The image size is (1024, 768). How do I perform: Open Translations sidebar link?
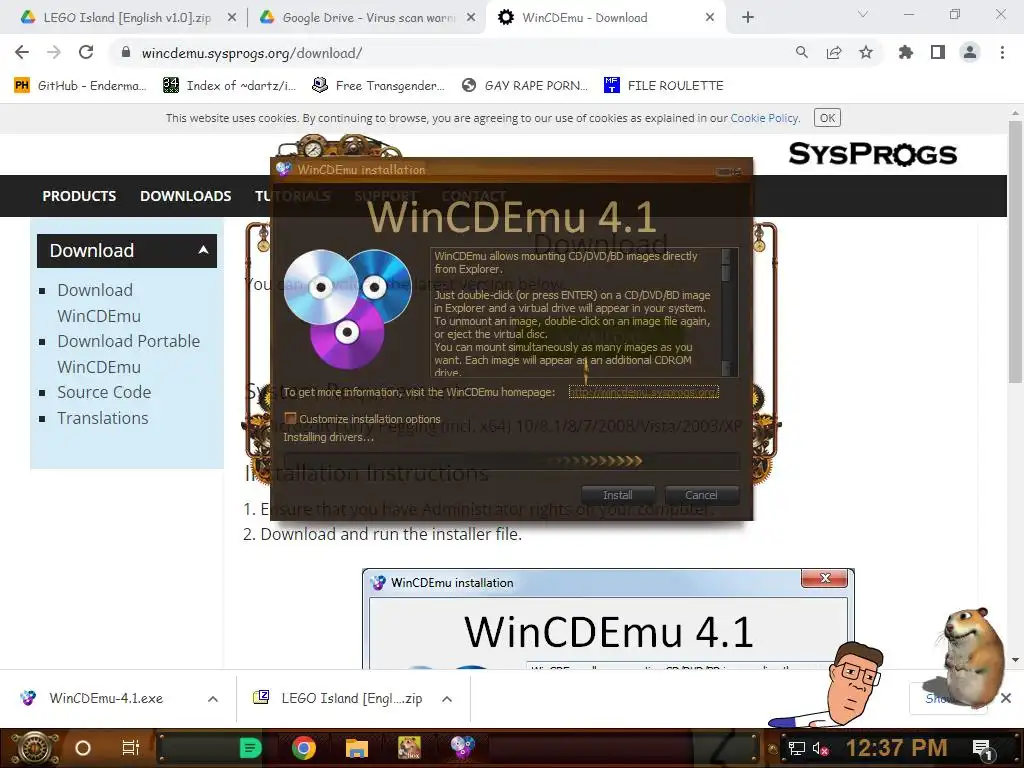click(x=103, y=418)
